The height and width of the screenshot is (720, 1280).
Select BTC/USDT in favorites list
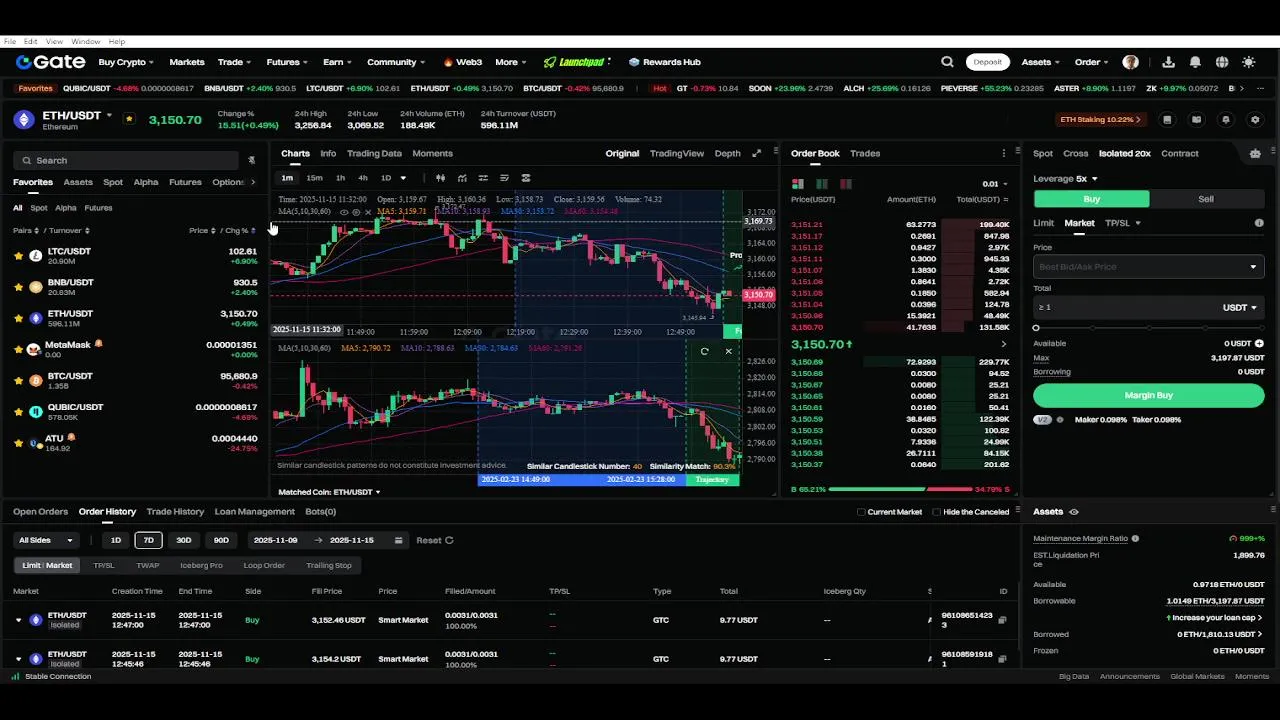(135, 380)
